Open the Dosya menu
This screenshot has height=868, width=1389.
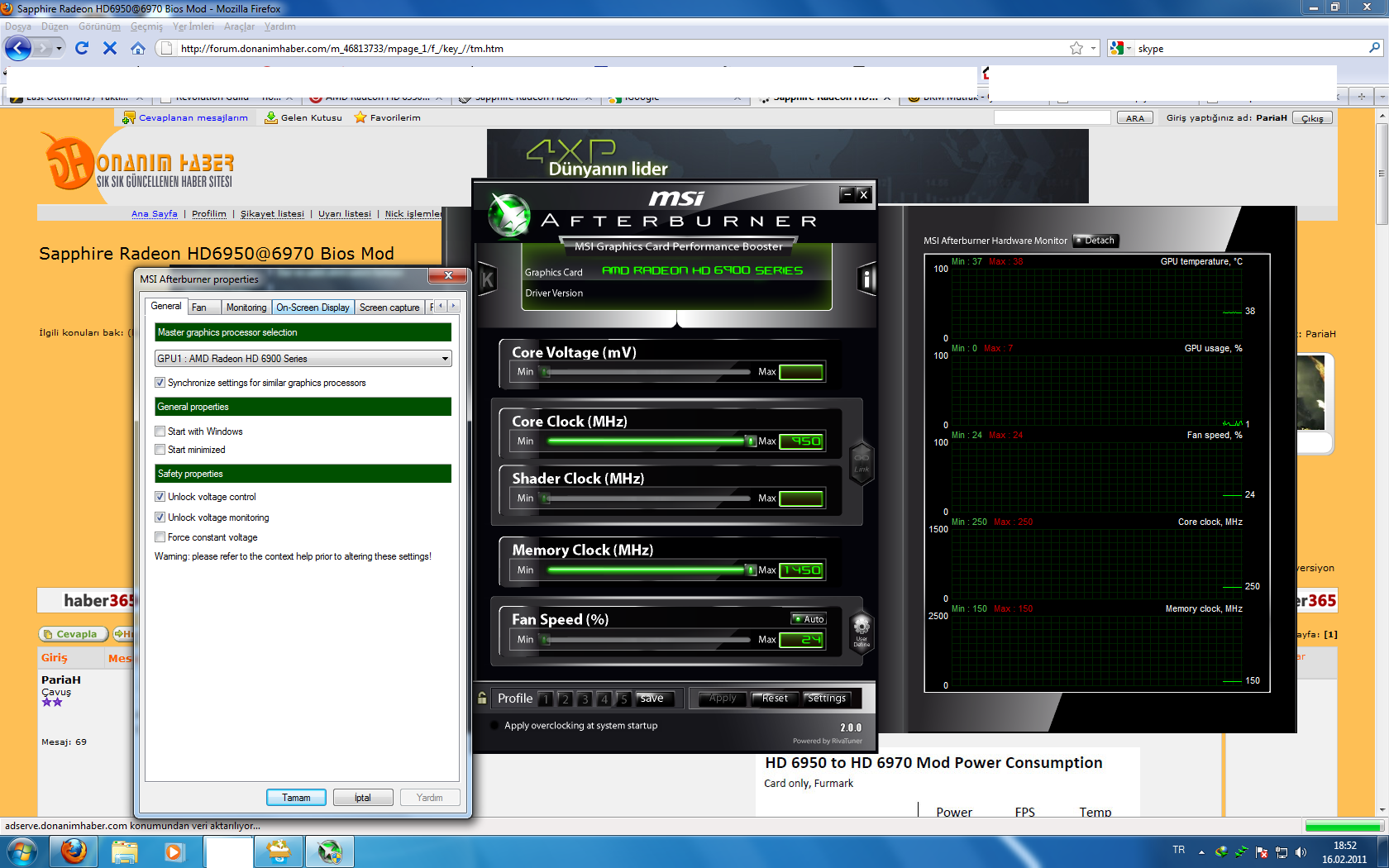coord(18,26)
